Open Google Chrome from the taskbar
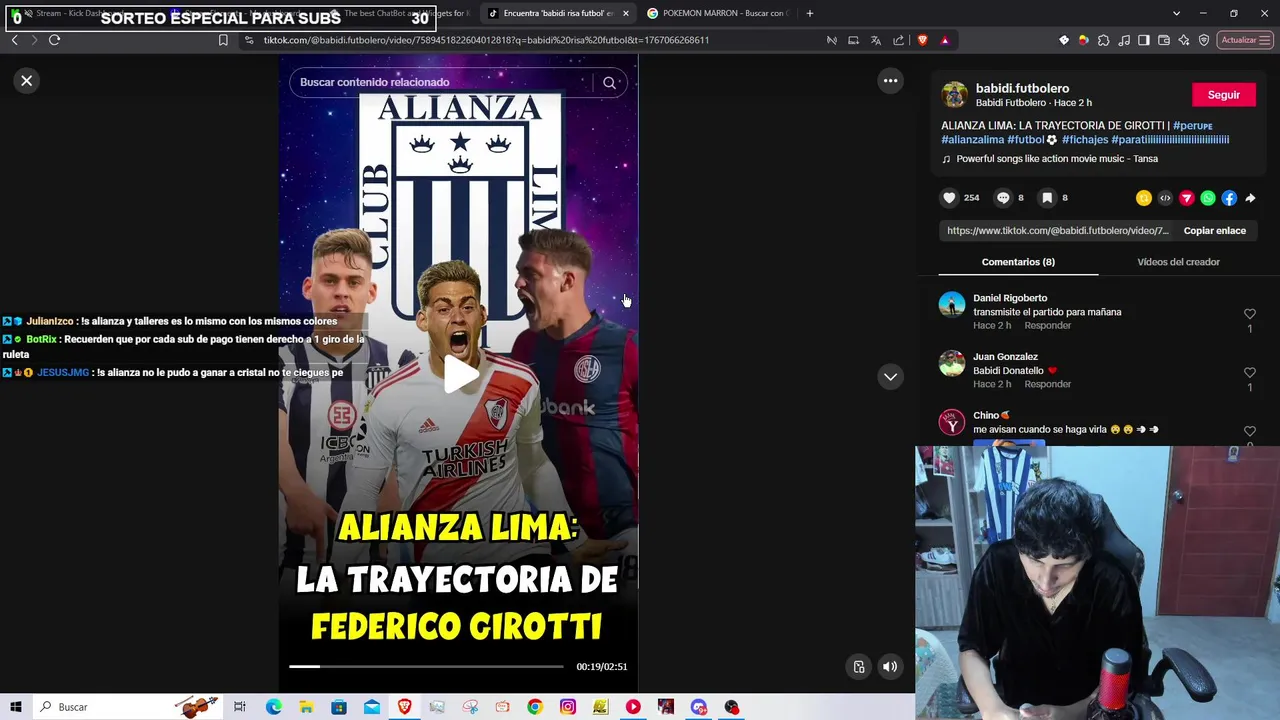Screen dimensions: 1280x720 click(x=535, y=707)
